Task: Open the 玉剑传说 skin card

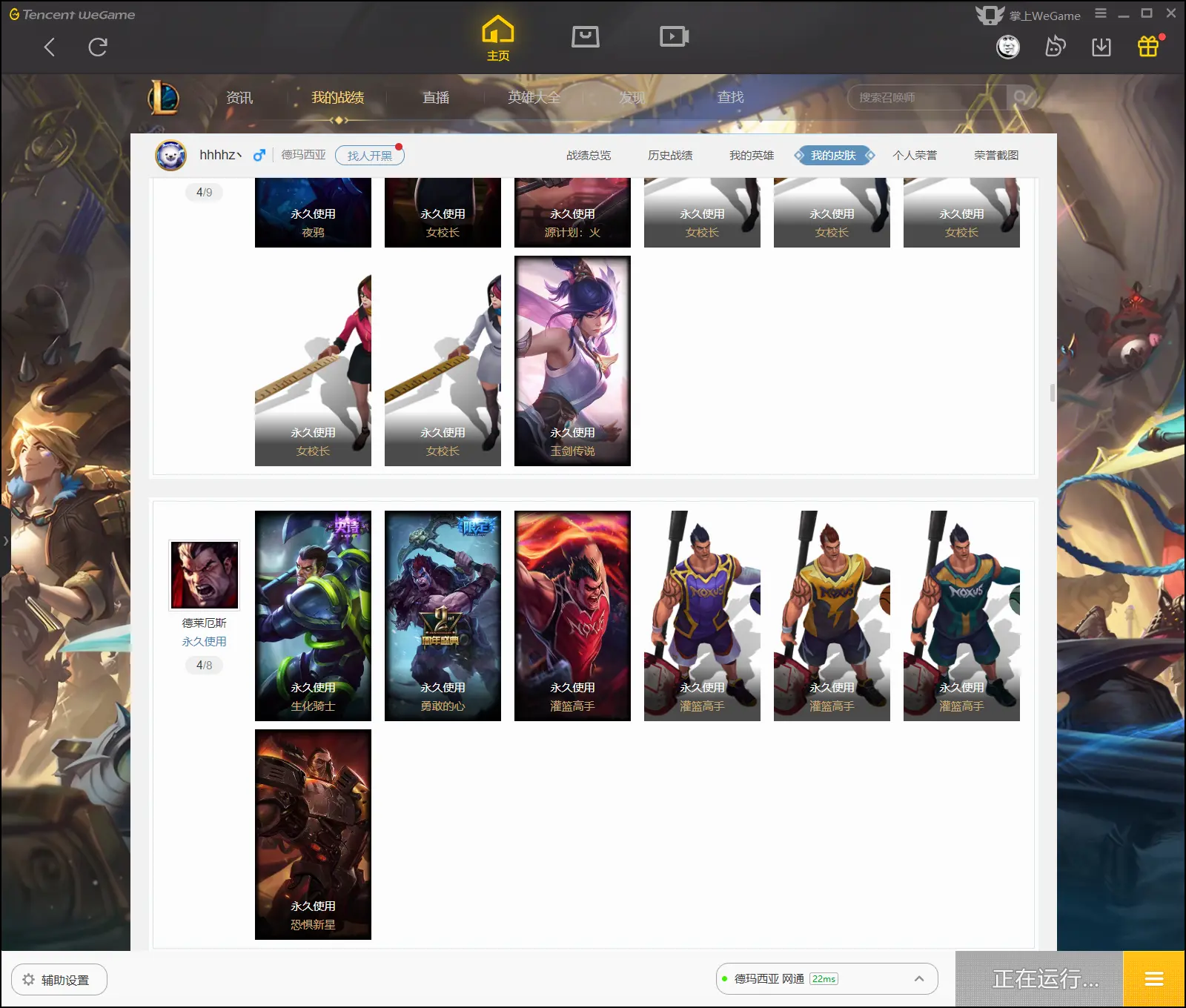Action: pos(572,361)
